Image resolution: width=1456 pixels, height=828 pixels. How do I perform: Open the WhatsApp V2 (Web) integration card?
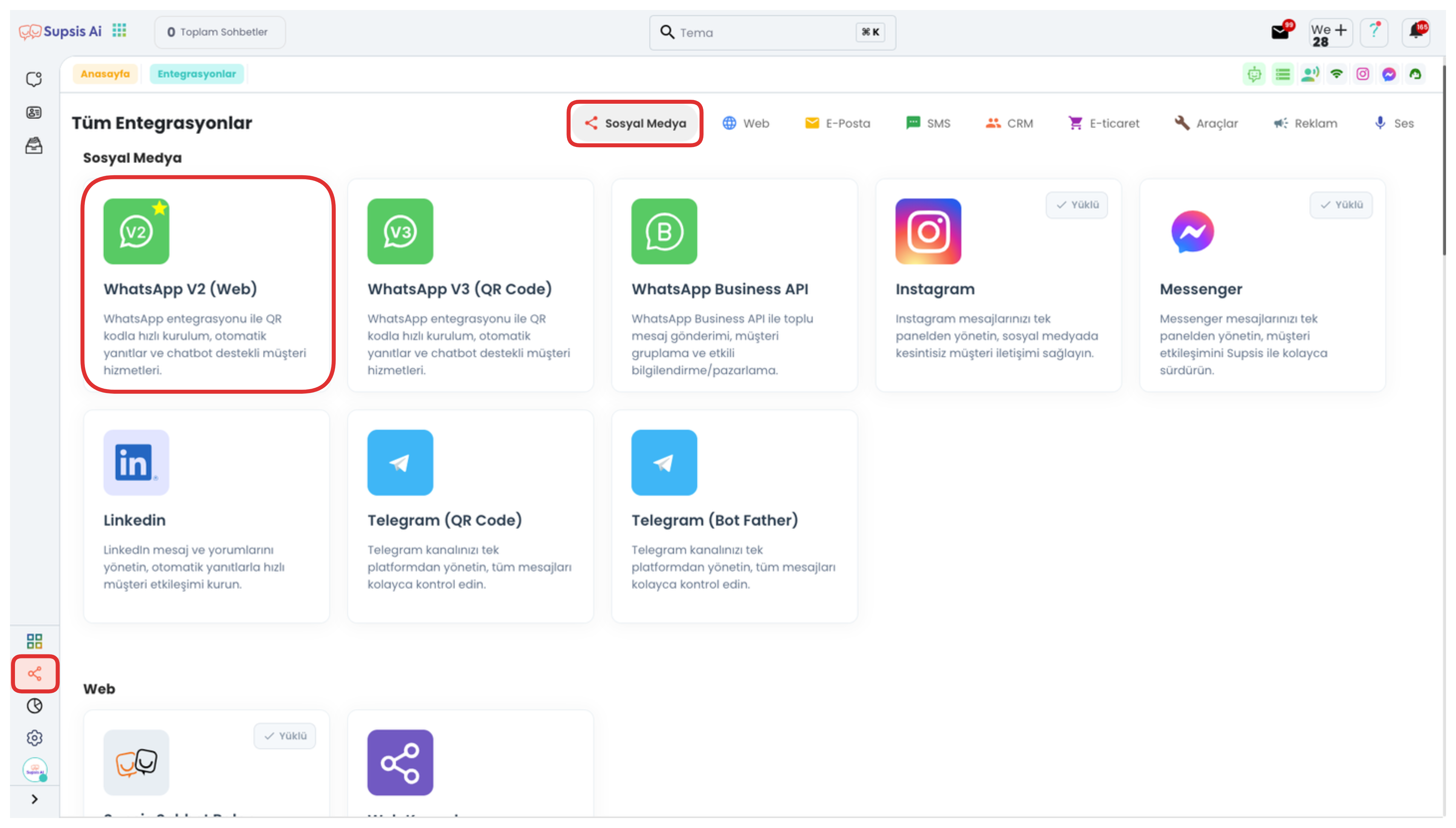(x=207, y=284)
